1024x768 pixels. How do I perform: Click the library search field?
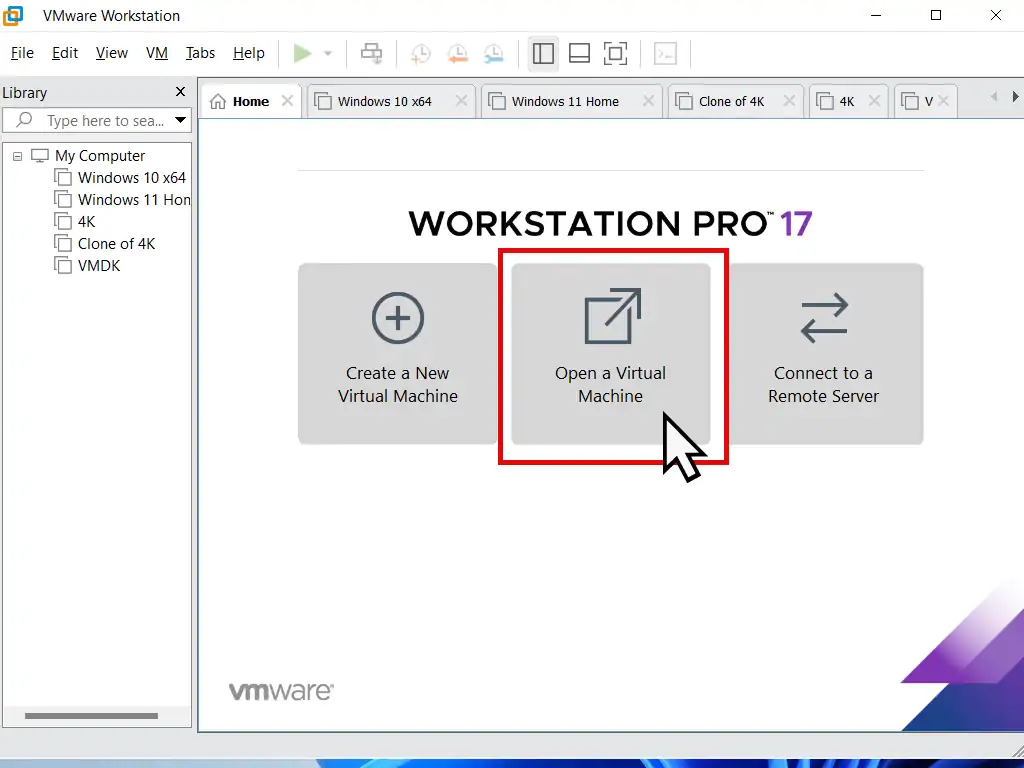tap(97, 121)
